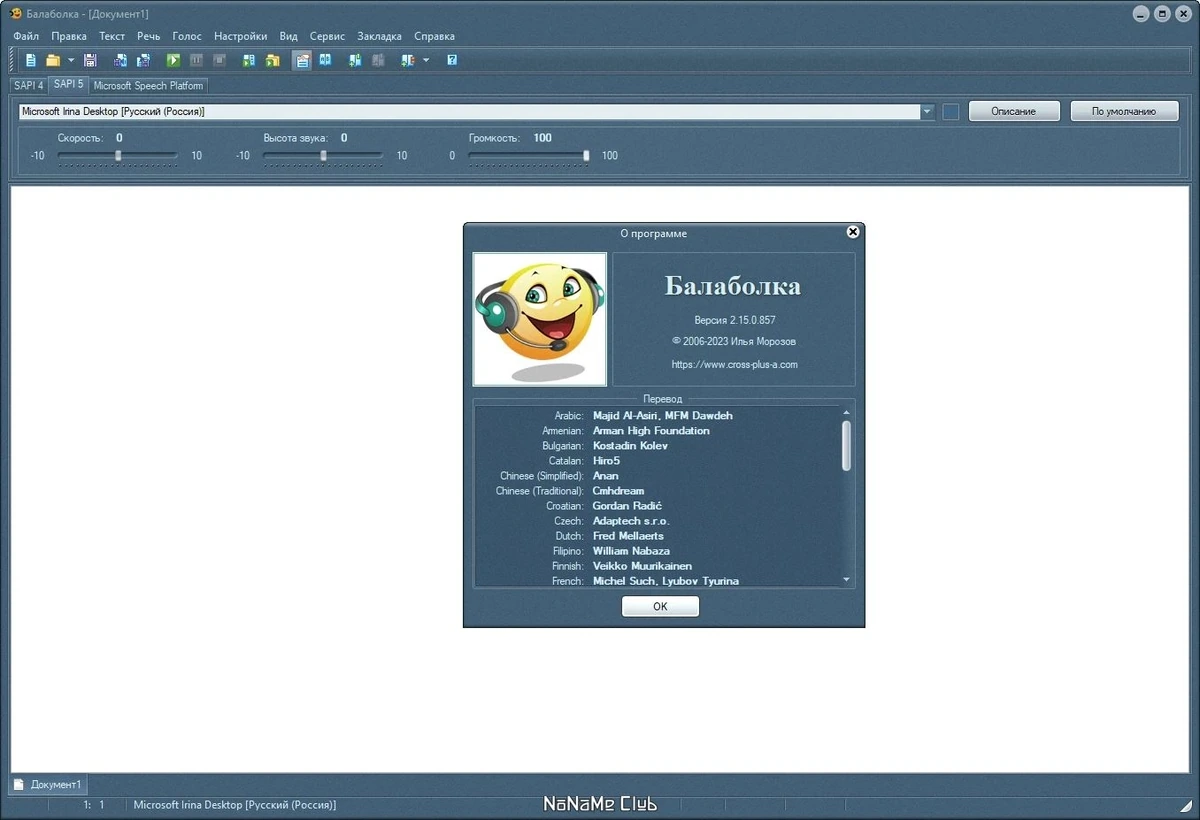Select the Arabic: Majid Al-Asiri row
This screenshot has height=820, width=1200.
pos(657,415)
